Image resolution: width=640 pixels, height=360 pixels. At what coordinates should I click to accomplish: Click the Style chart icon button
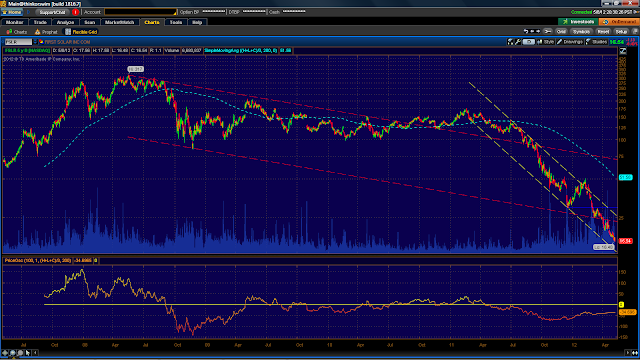coord(545,42)
